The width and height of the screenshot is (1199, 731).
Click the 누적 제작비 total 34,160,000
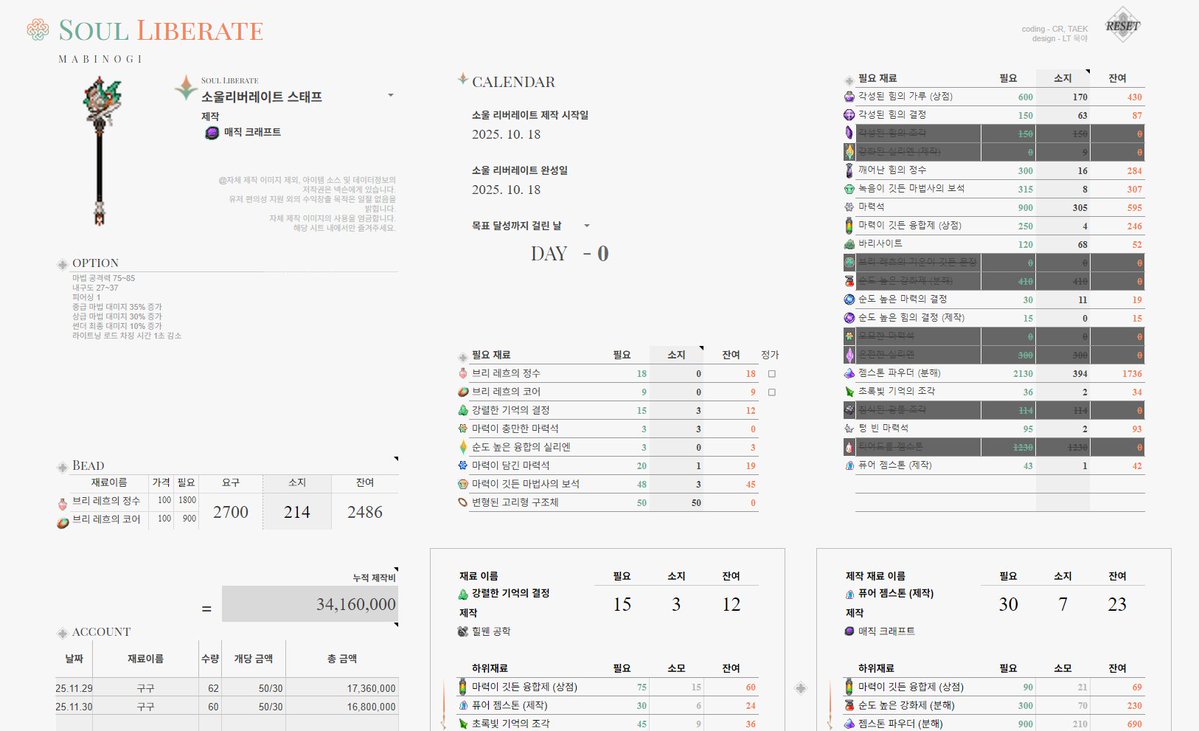tap(310, 604)
